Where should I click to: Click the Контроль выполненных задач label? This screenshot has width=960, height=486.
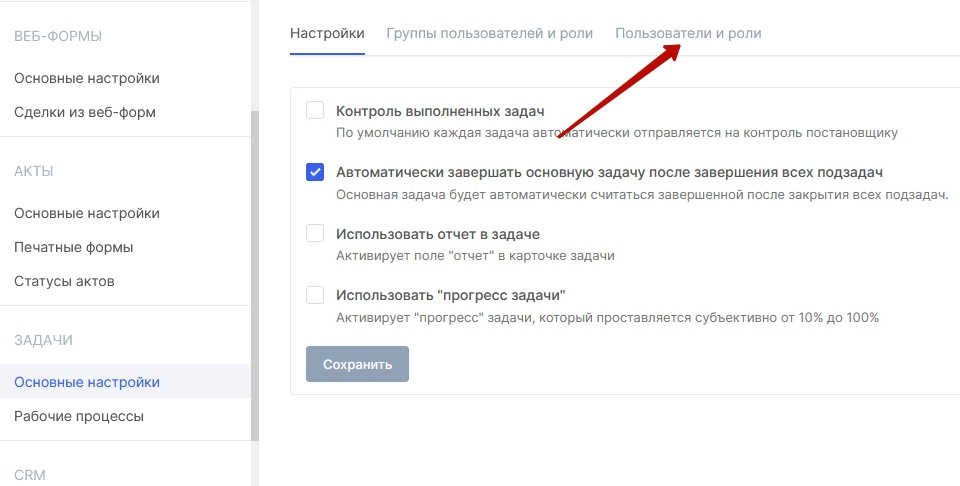point(440,111)
